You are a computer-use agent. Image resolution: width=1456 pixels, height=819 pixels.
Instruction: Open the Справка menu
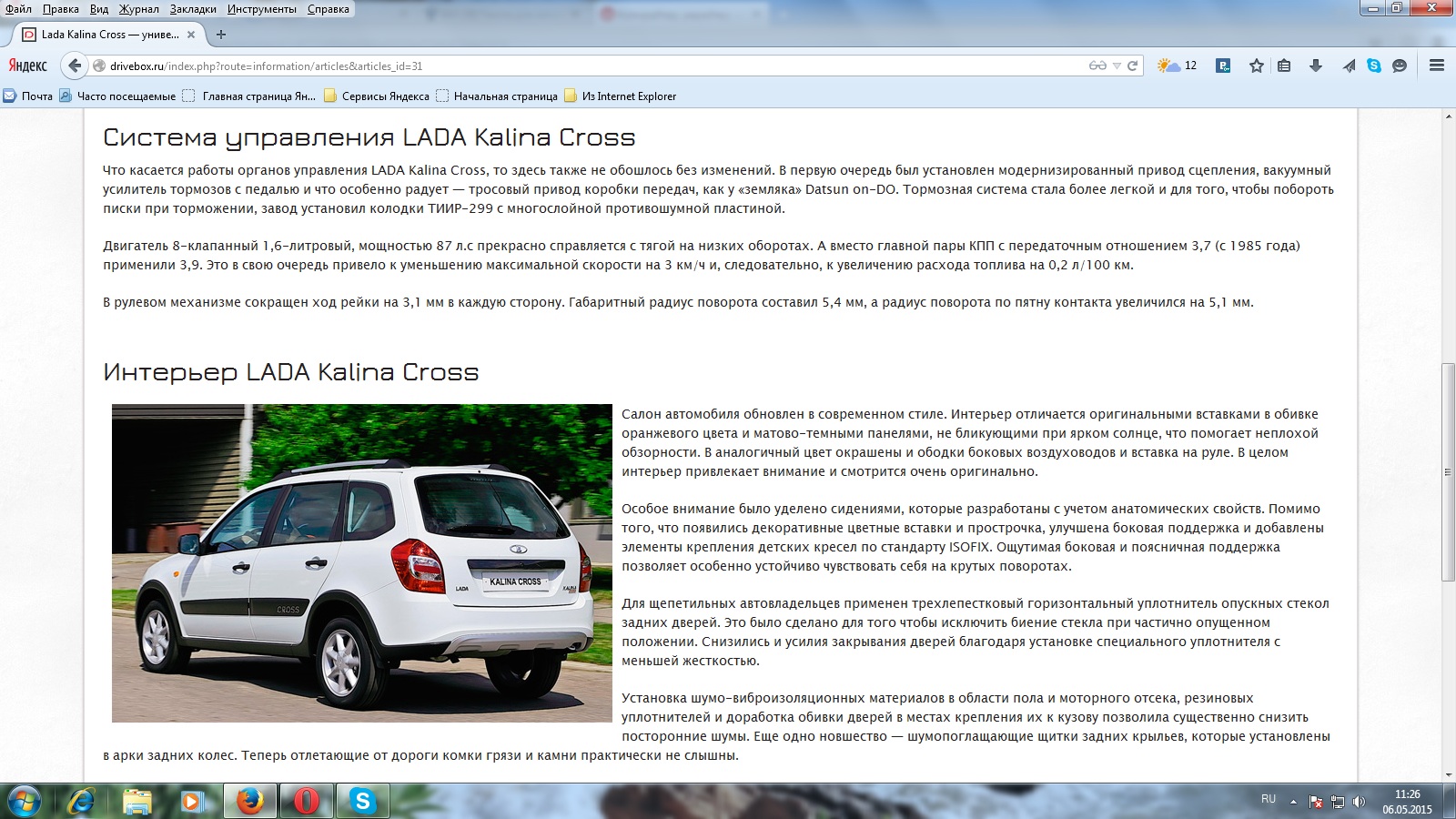click(329, 9)
